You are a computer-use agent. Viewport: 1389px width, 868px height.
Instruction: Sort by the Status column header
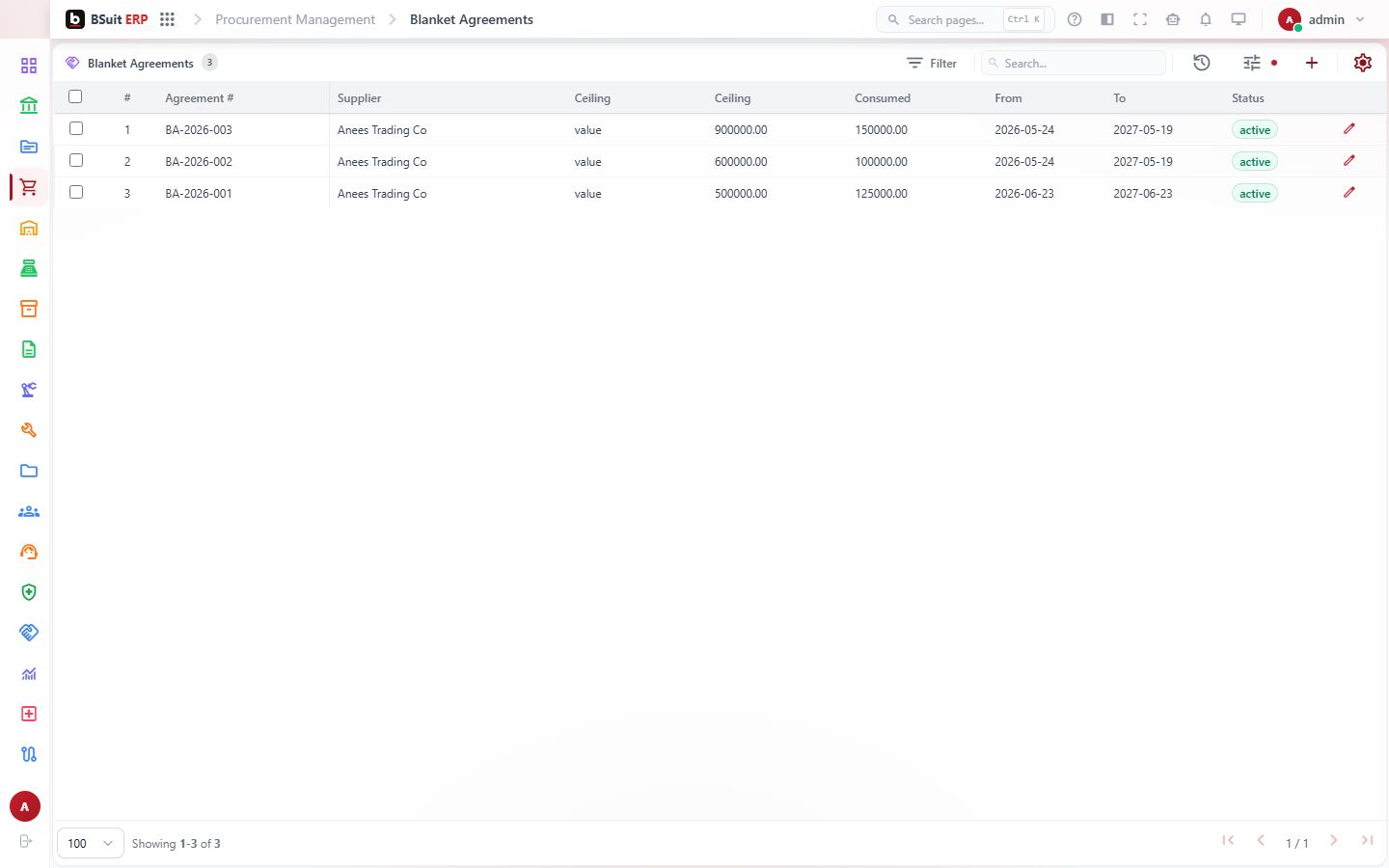[x=1248, y=98]
